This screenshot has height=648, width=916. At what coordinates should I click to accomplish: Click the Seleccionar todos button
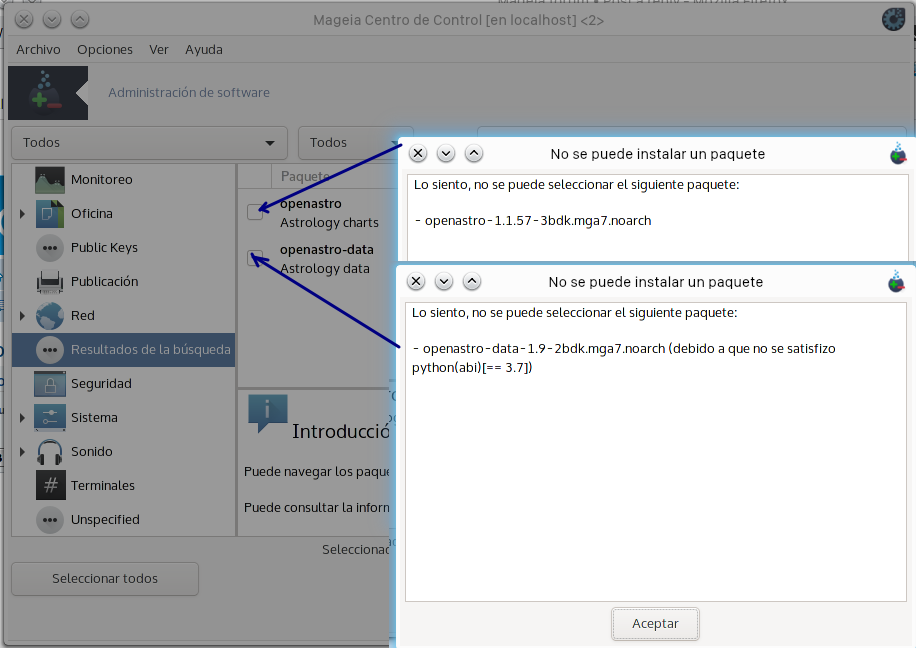tap(105, 578)
